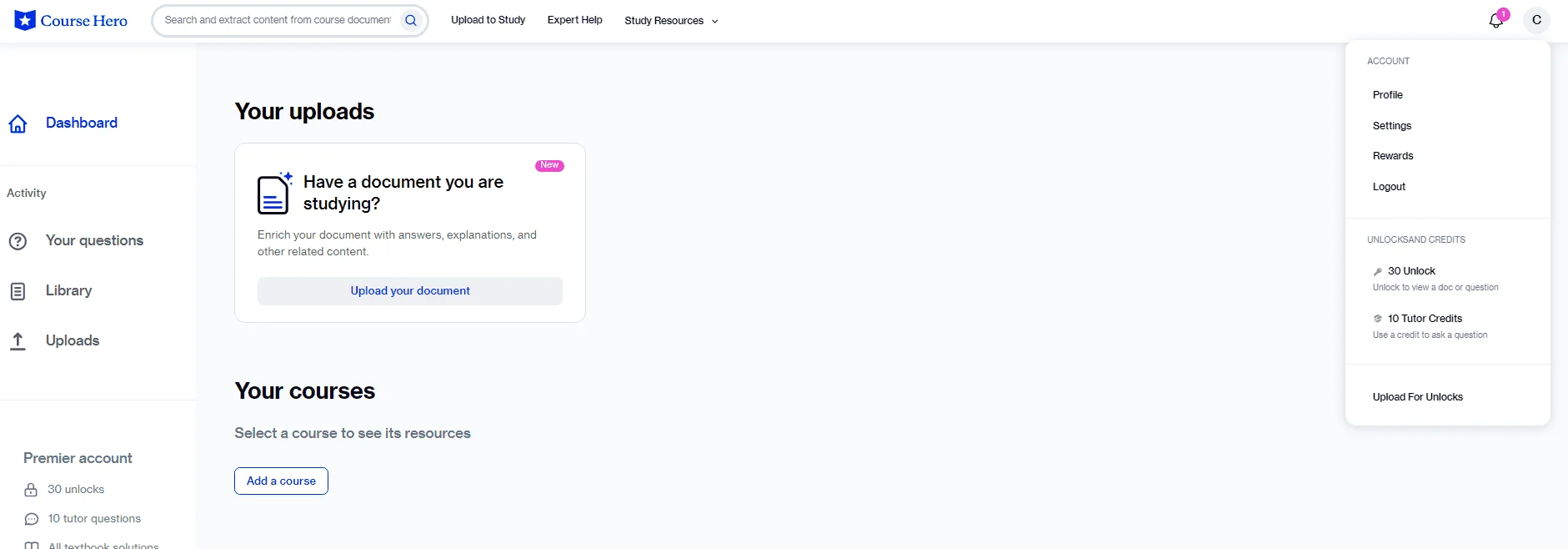Click Upload For Unlocks in account menu
The image size is (1568, 549).
point(1417,397)
